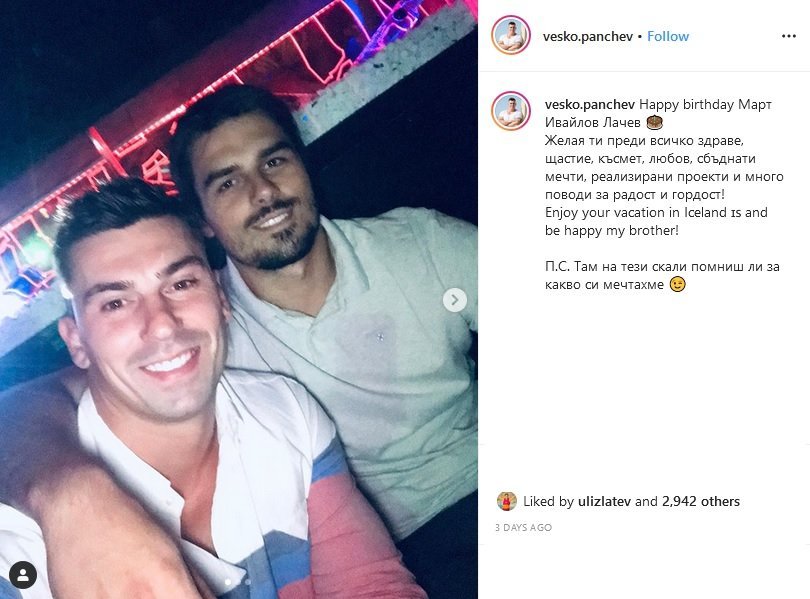Open the vesko.panchev profile picture in the header
This screenshot has width=810, height=599.
[x=511, y=36]
